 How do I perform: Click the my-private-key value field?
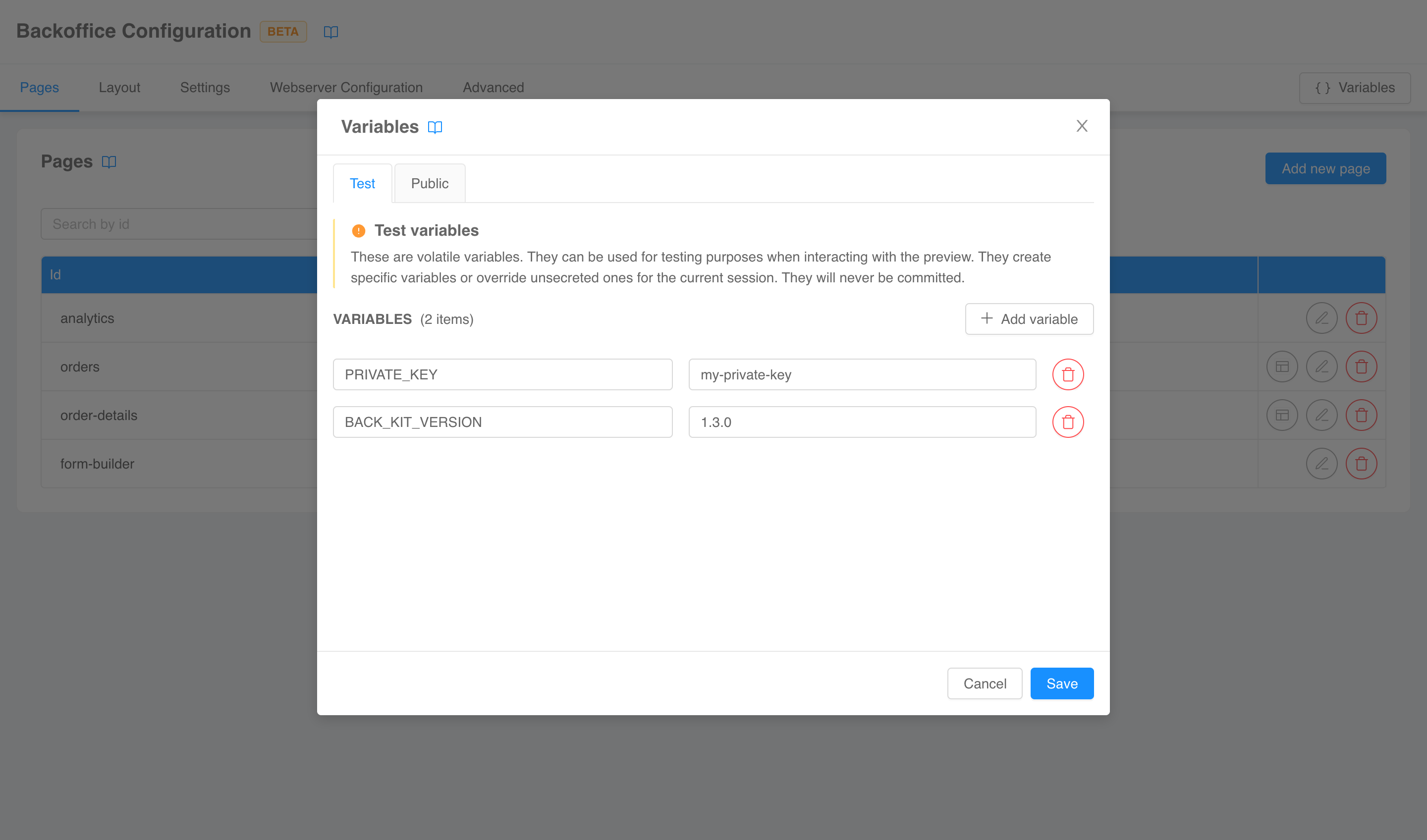[862, 374]
